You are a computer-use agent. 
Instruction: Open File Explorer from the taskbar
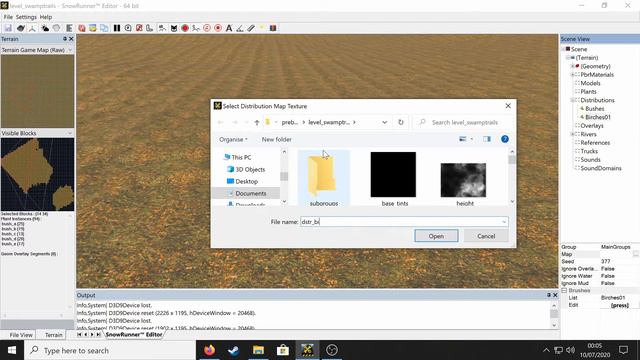coord(258,350)
